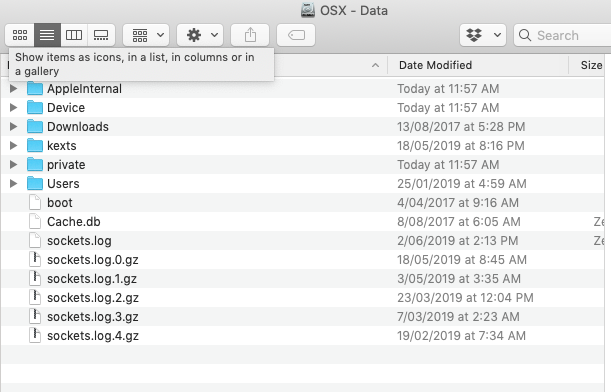Sort by Date Modified column
611x392 pixels.
pos(435,65)
